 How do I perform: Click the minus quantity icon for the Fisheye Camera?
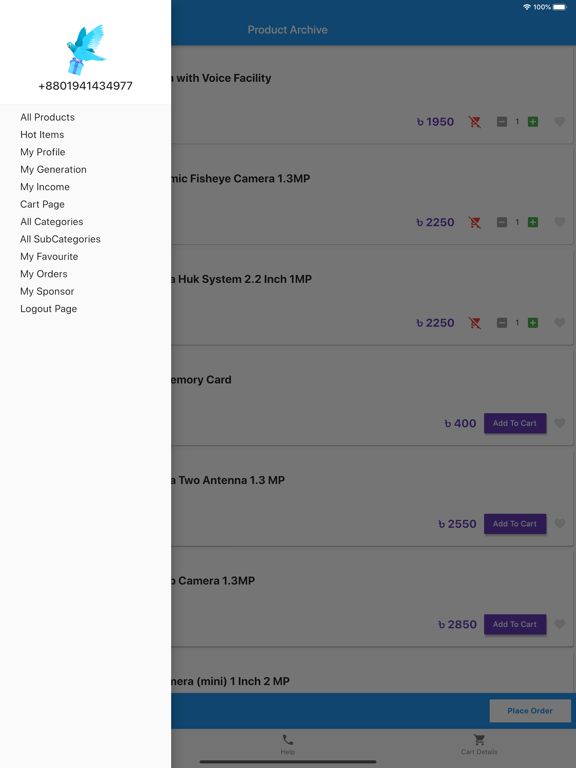click(x=502, y=222)
